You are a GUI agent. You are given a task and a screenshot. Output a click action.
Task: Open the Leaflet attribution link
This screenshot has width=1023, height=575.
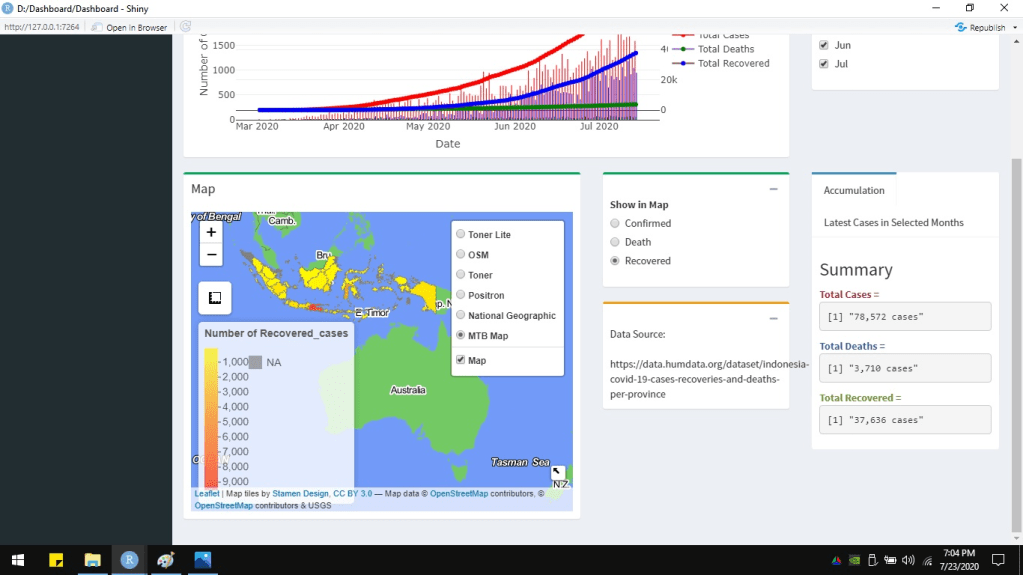(x=207, y=493)
